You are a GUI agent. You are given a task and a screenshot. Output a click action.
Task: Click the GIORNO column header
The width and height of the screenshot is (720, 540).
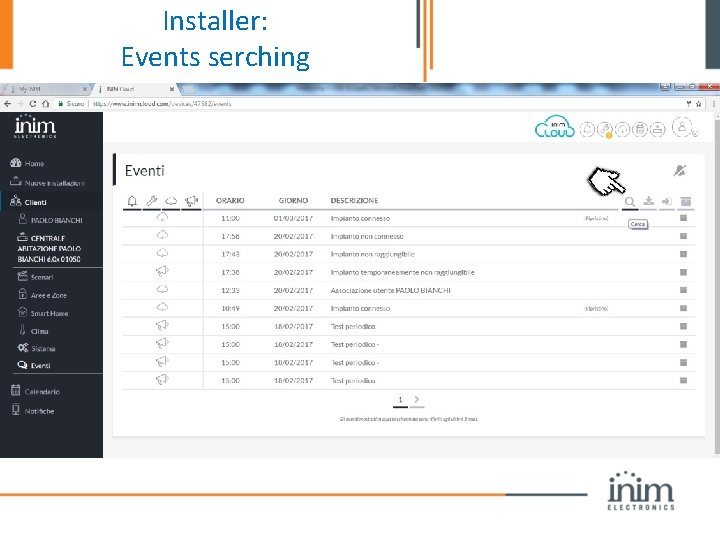(293, 201)
